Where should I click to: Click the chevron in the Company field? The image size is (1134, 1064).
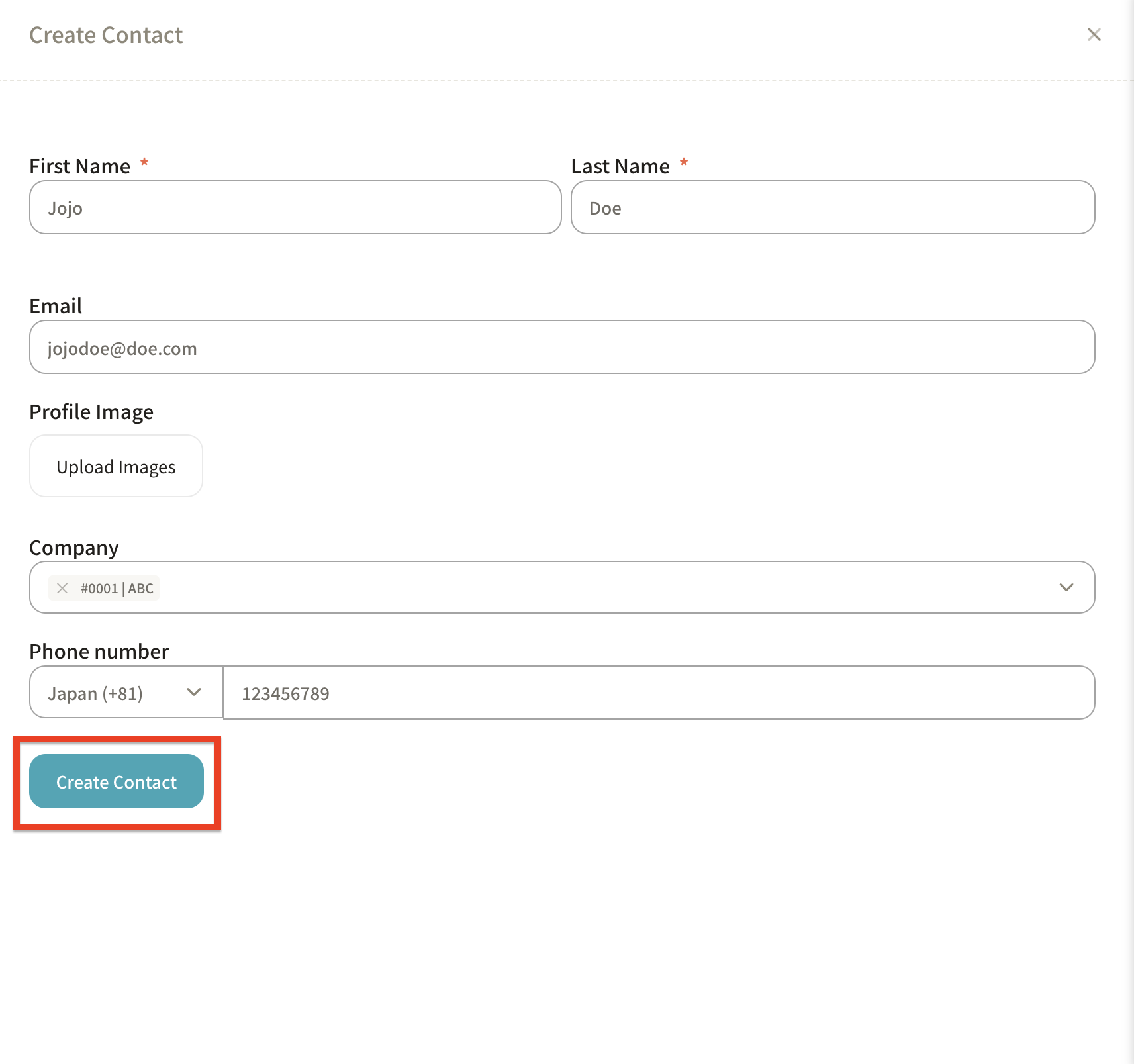(1066, 587)
